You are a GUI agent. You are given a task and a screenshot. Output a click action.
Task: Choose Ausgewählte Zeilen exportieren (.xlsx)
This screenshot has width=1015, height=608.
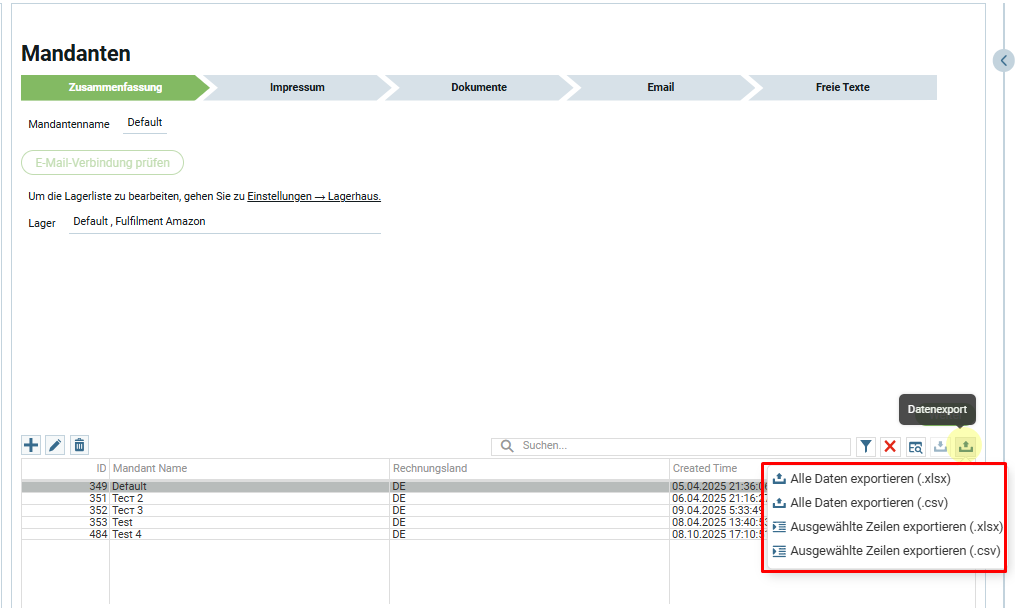point(895,527)
